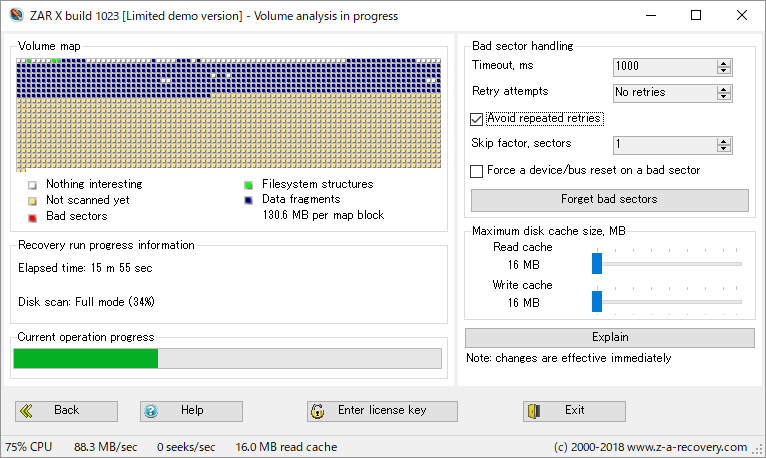
Task: Click the green arrows Back icon
Action: click(27, 411)
